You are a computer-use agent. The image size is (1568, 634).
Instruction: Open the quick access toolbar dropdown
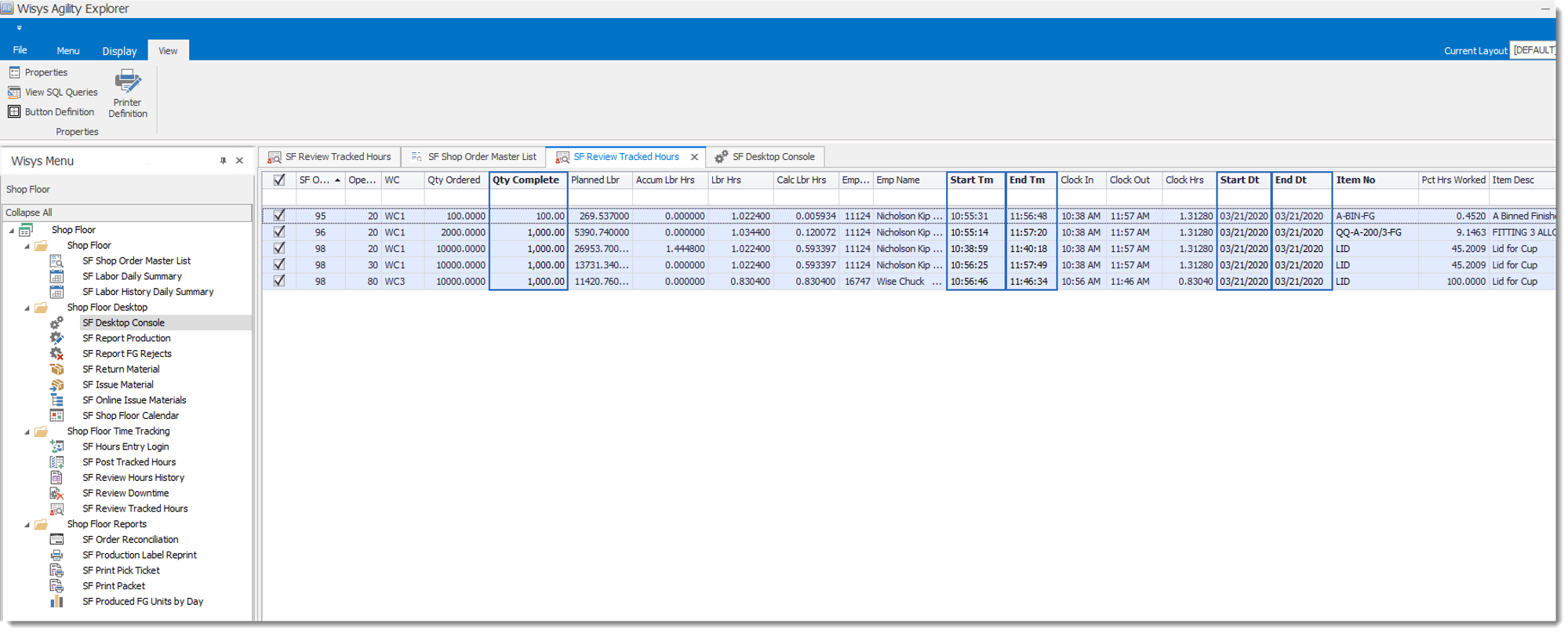(19, 28)
